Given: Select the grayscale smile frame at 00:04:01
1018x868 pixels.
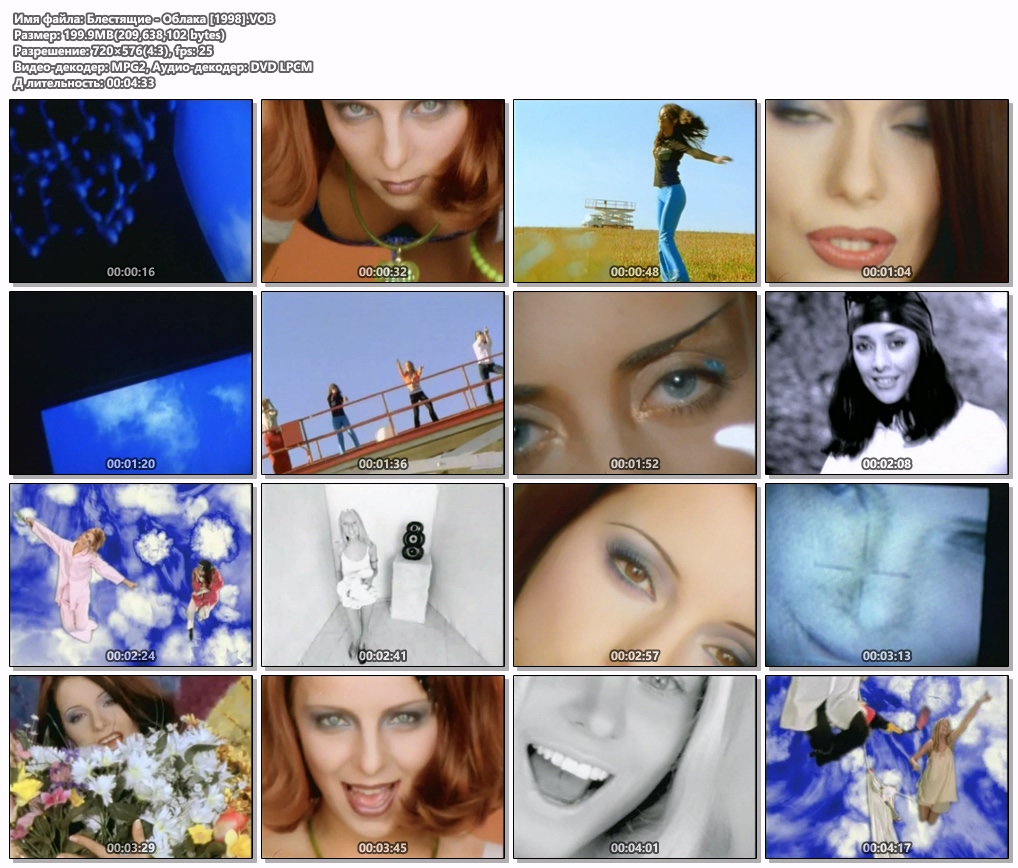Looking at the screenshot, I should click(635, 767).
